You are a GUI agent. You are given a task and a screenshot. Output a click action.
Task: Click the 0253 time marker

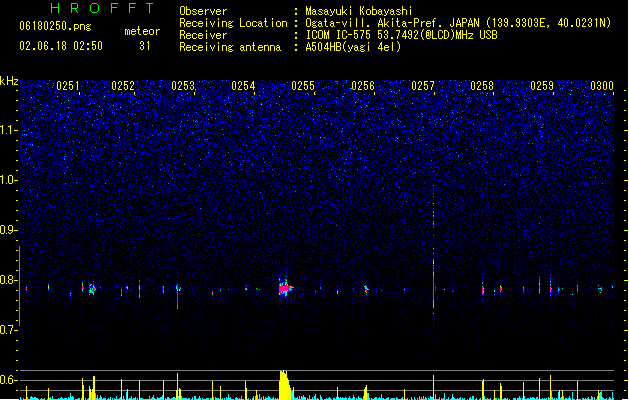click(183, 86)
